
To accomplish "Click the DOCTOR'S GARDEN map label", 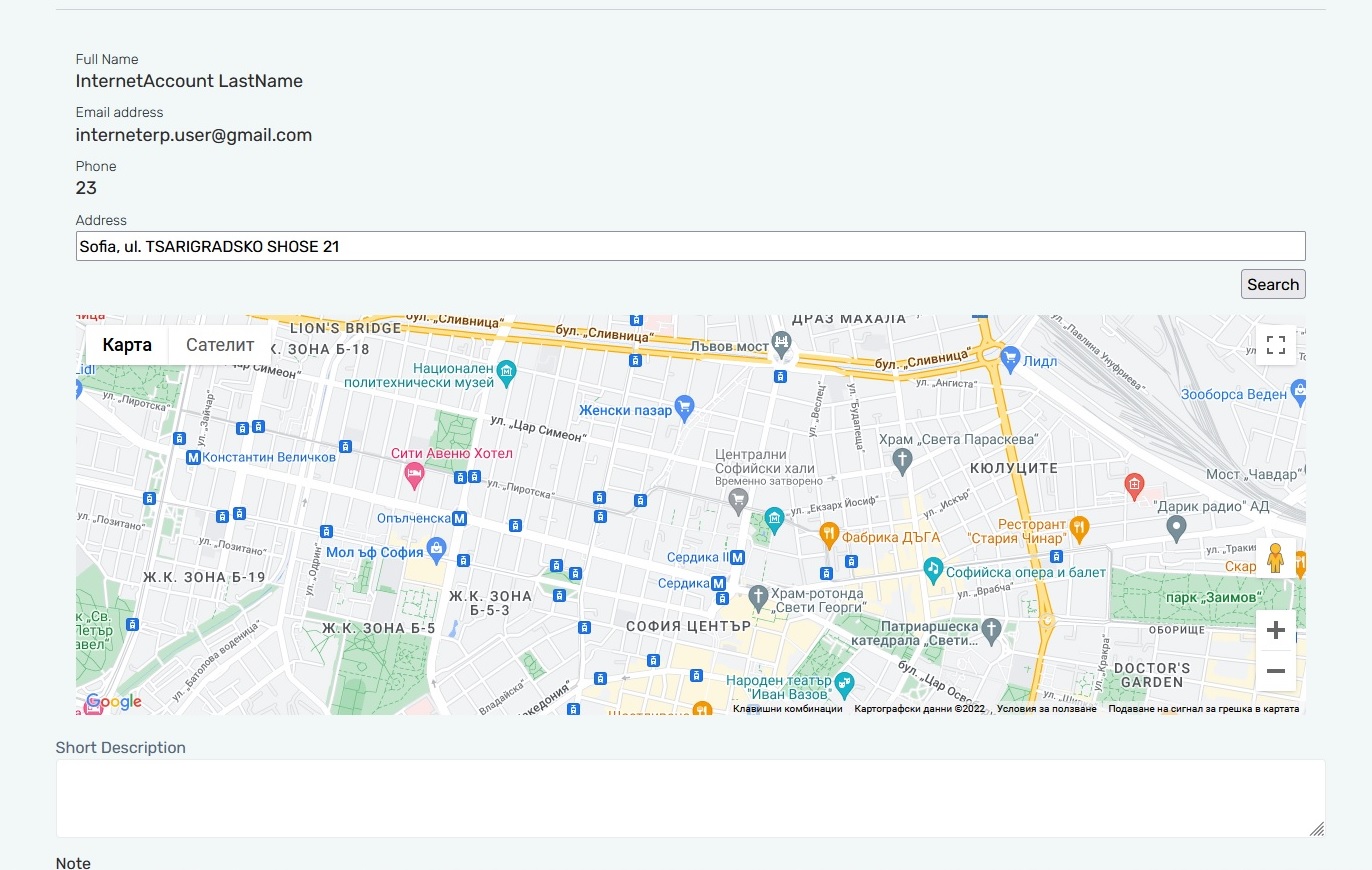I will pos(1152,675).
